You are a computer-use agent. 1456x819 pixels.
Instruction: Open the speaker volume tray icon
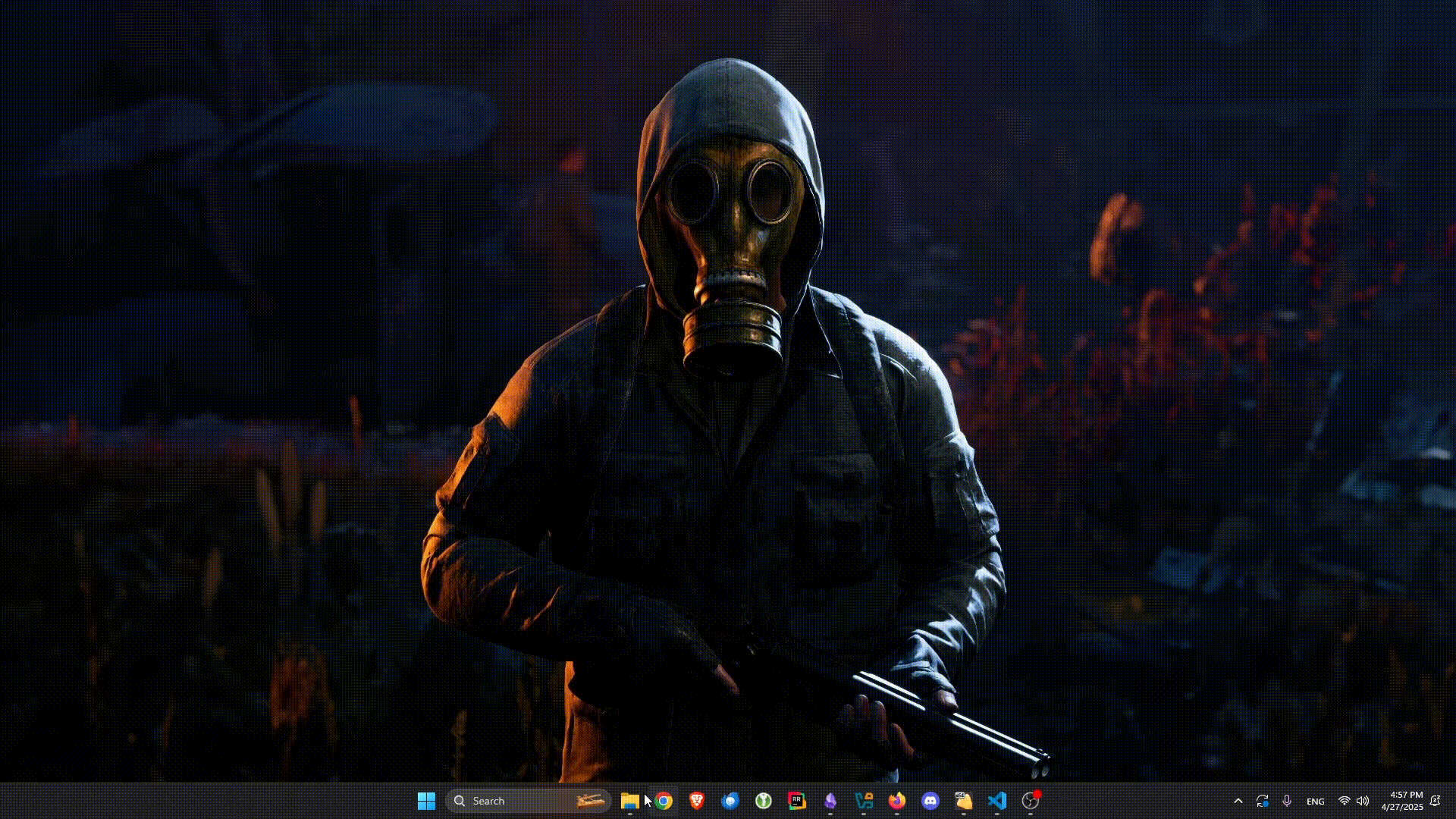pos(1363,801)
